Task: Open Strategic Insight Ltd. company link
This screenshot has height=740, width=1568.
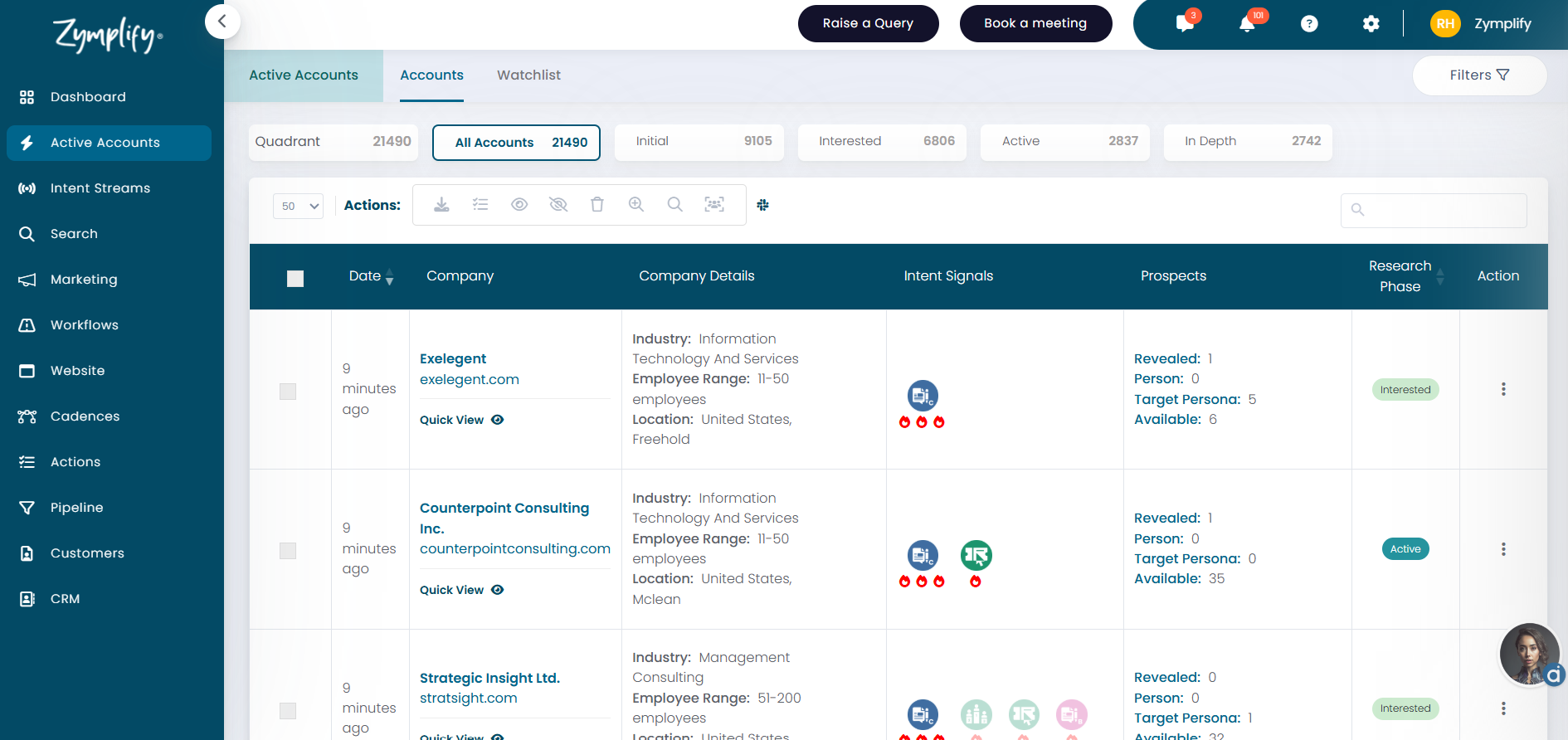Action: 489,679
